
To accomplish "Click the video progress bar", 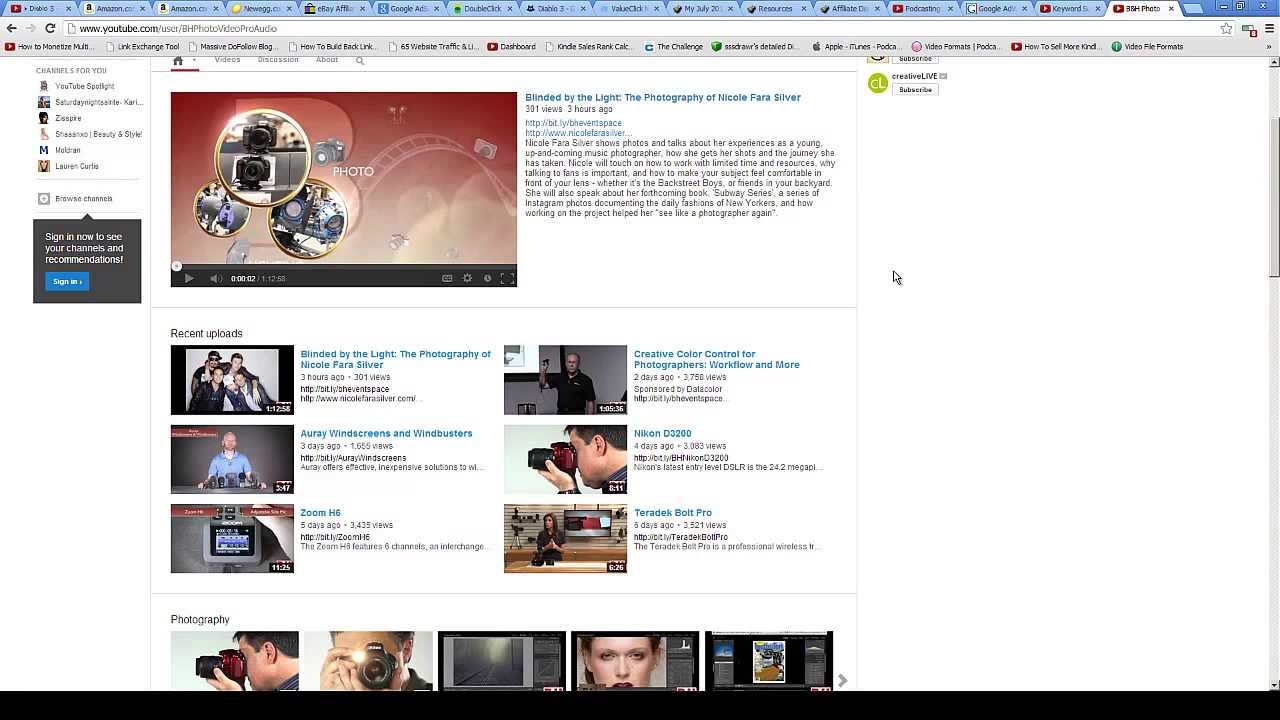I will (344, 266).
